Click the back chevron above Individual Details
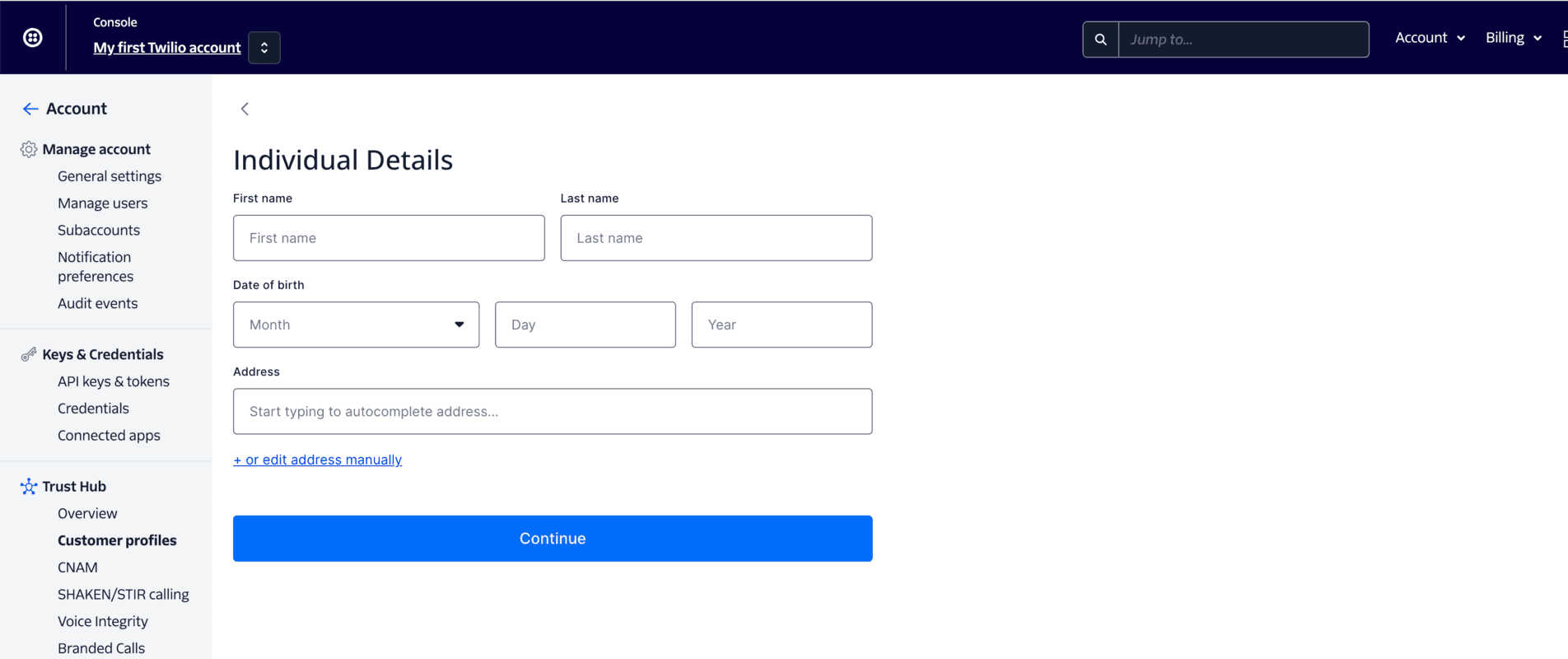This screenshot has height=659, width=1568. [x=245, y=109]
